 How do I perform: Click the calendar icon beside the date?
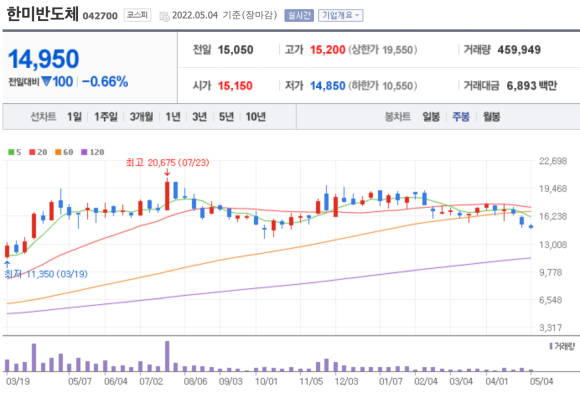point(164,16)
